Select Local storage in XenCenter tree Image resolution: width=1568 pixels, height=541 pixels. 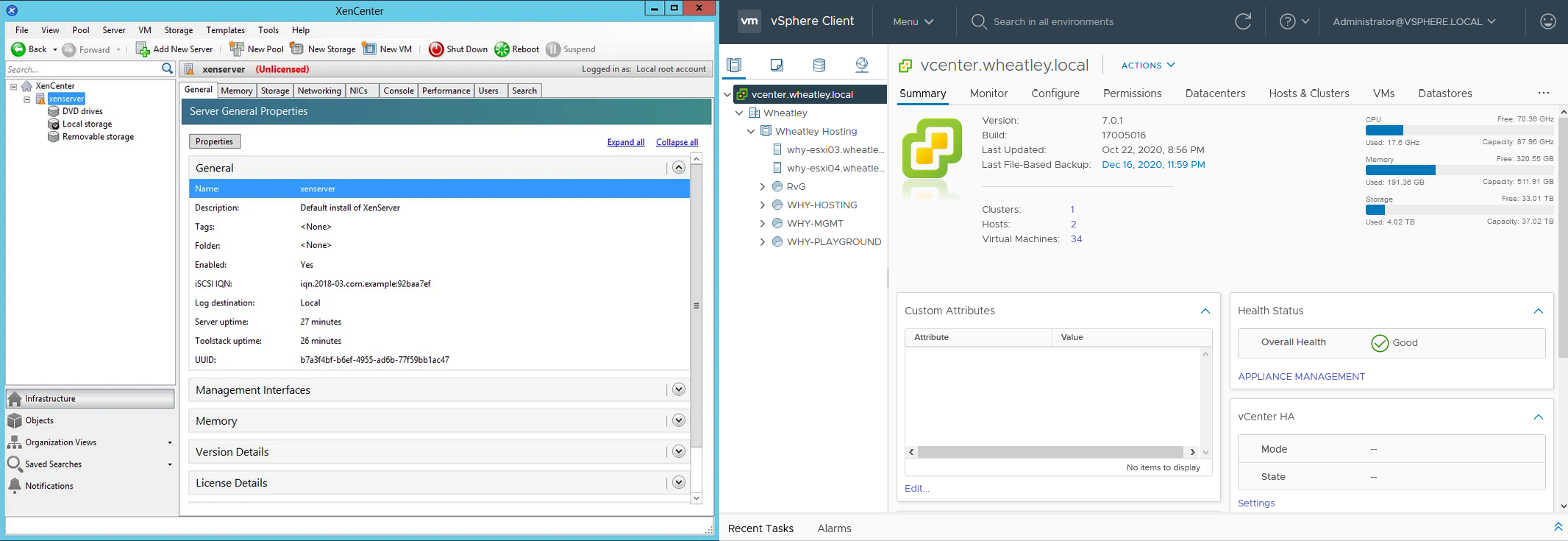(87, 124)
